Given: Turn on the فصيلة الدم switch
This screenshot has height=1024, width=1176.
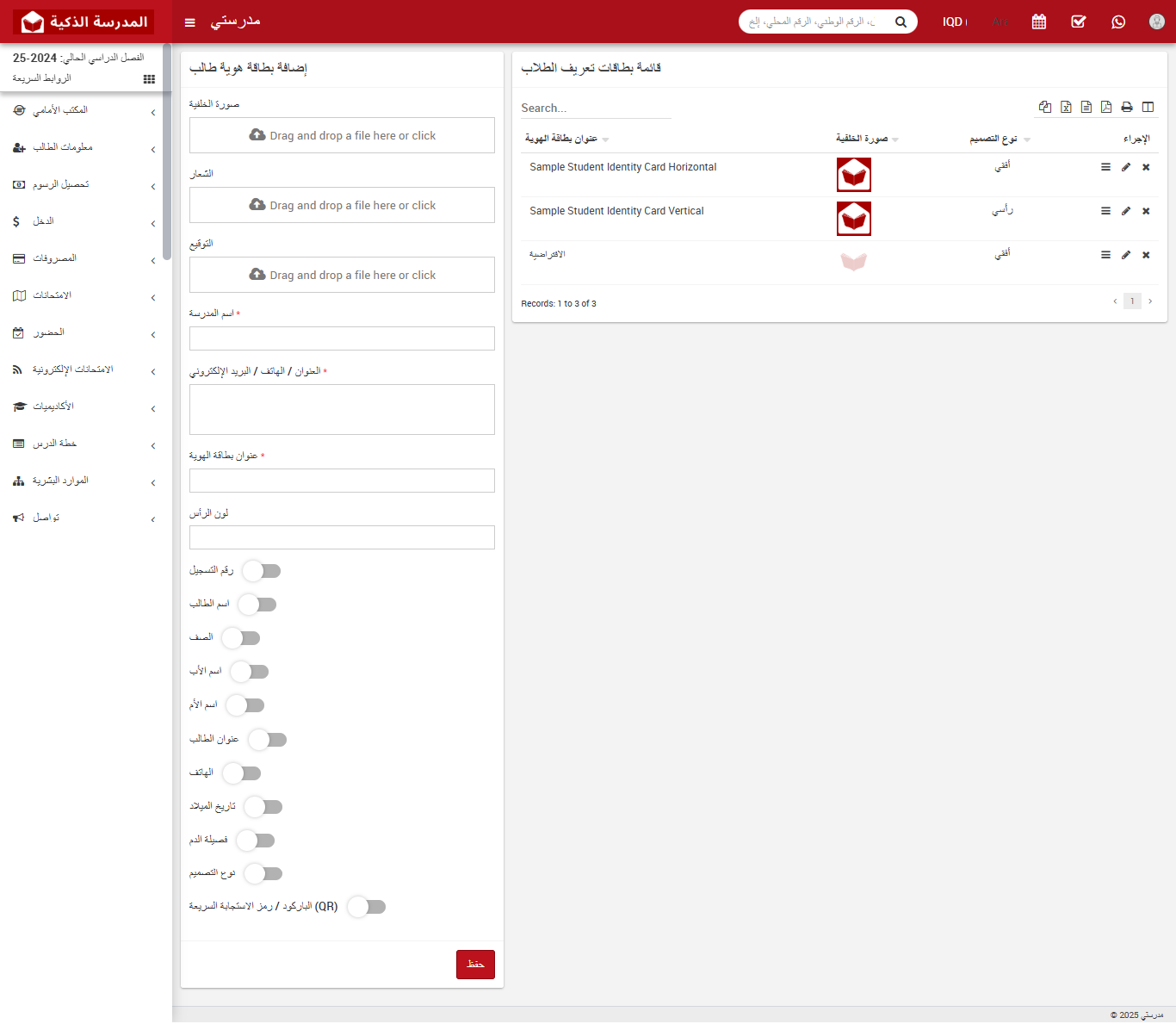Looking at the screenshot, I should pyautogui.click(x=256, y=841).
